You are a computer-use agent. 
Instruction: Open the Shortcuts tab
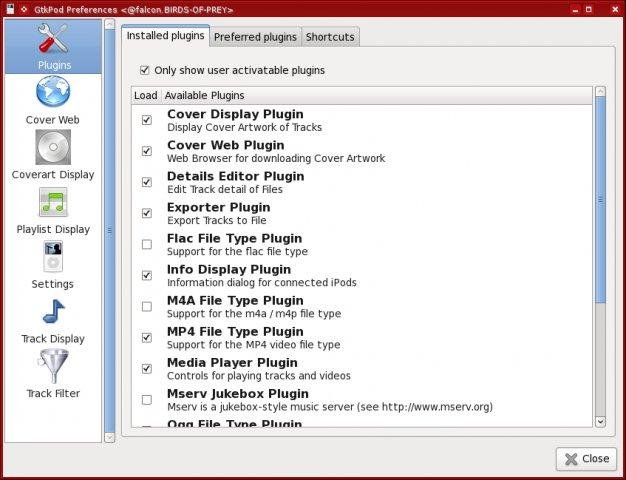click(329, 37)
